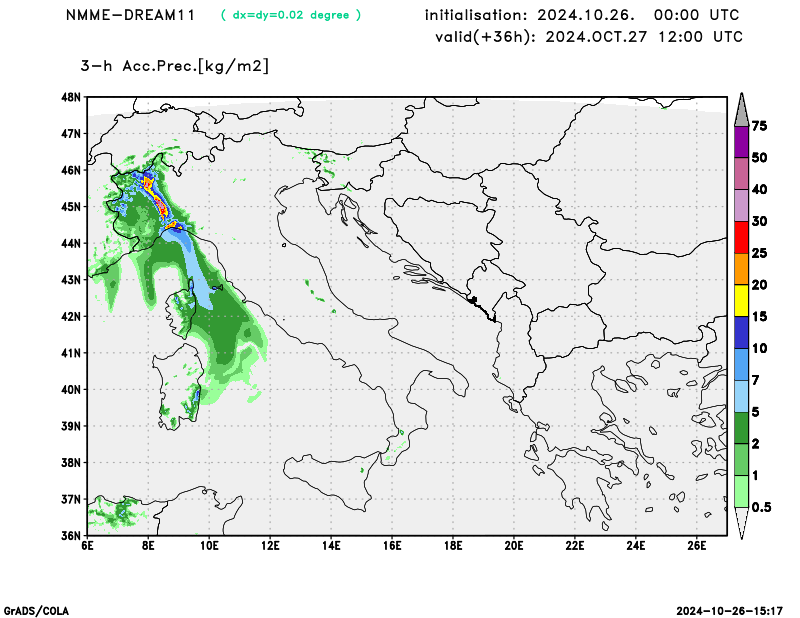800x618 pixels.
Task: Click the light green 0.5-1 legend band
Action: (741, 491)
